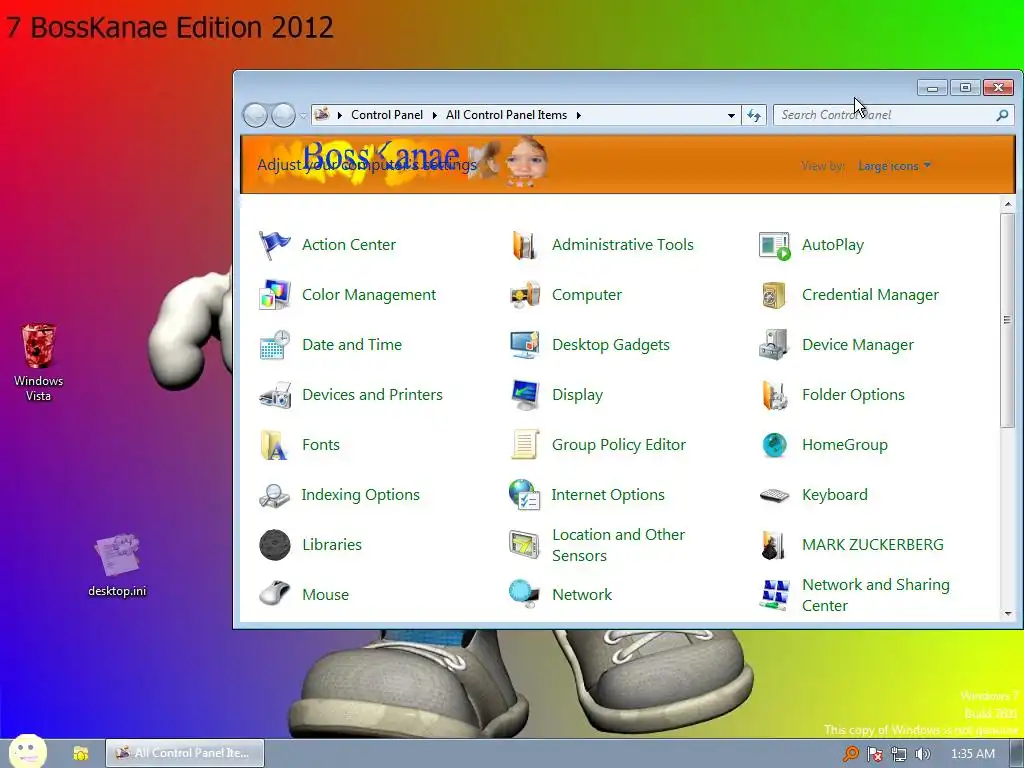Screen dimensions: 1024x768
Task: Select Control Panel breadcrumb segment
Action: pyautogui.click(x=387, y=115)
